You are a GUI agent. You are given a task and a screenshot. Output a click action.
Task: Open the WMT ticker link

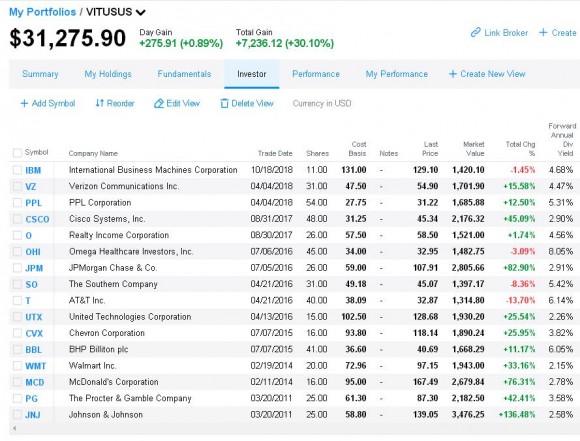36,366
